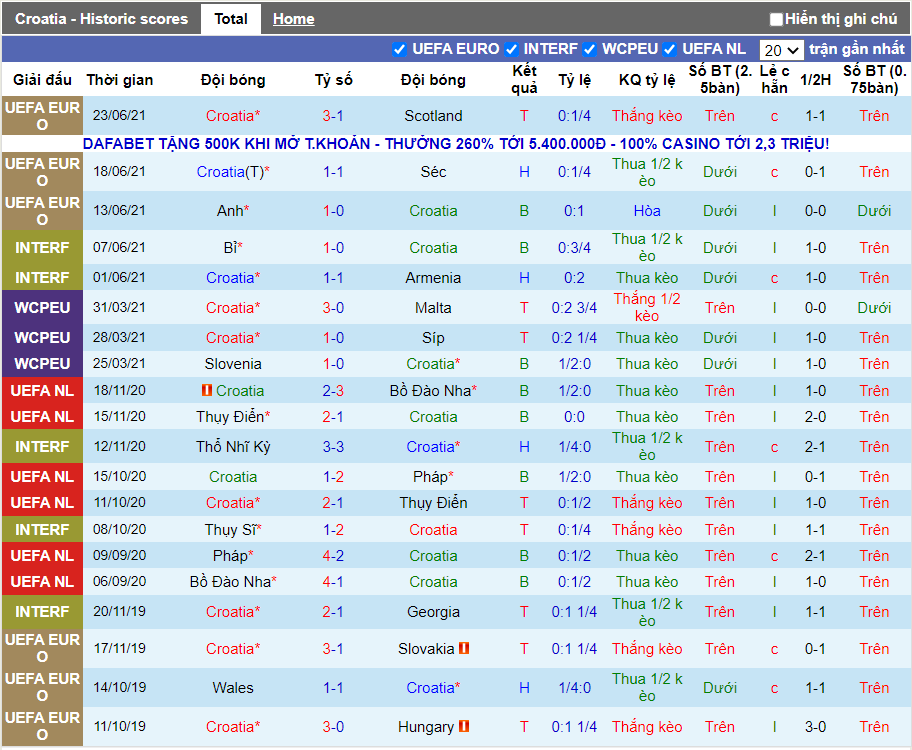The width and height of the screenshot is (912, 750).
Task: Open the 2-3 score against Bồ Đào Nha
Action: point(333,391)
